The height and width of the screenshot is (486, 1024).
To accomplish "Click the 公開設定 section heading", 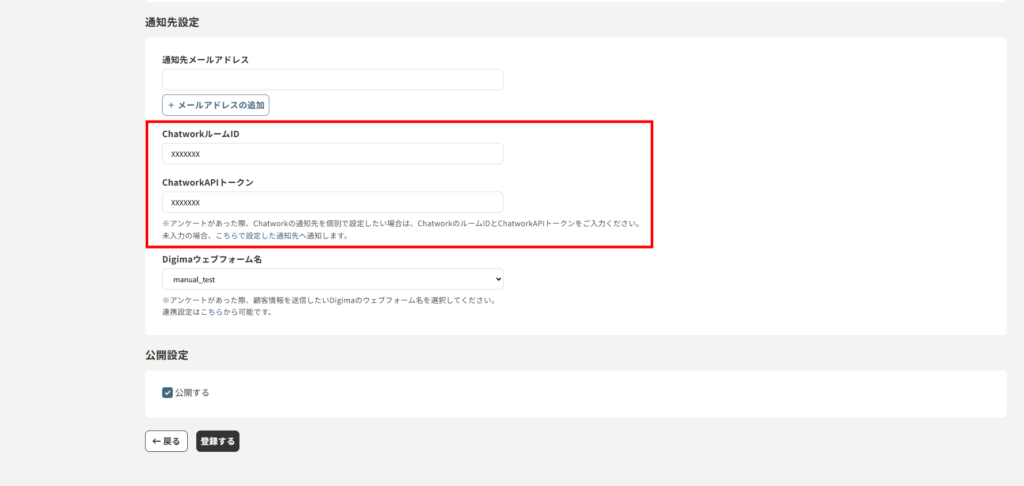I will pos(167,355).
